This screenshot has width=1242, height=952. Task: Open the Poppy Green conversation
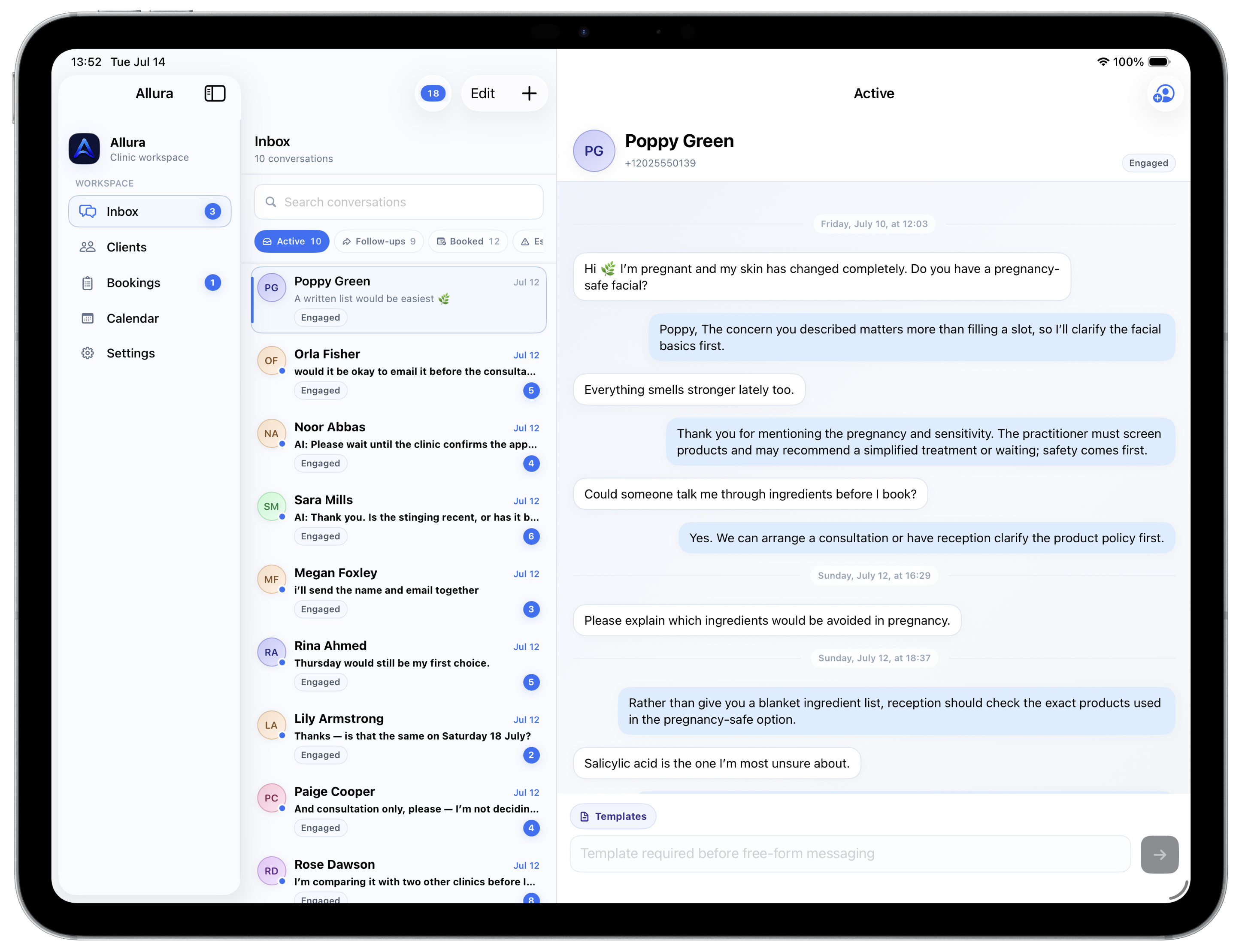coord(399,300)
